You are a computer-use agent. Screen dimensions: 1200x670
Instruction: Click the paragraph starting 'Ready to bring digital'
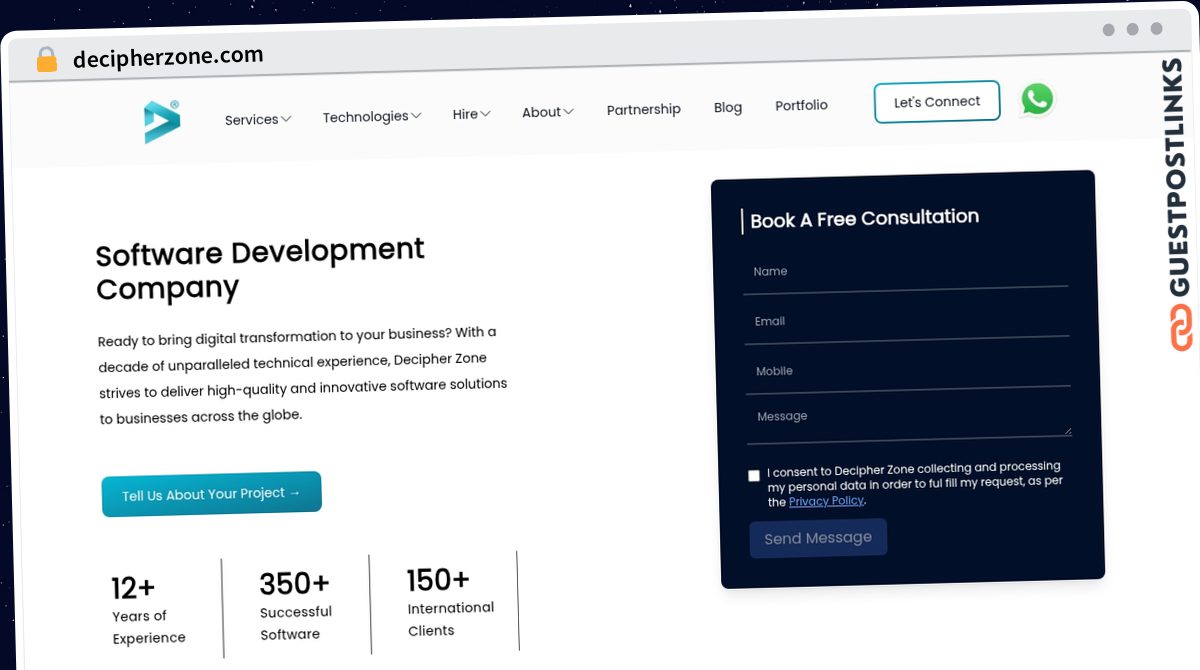[x=302, y=374]
